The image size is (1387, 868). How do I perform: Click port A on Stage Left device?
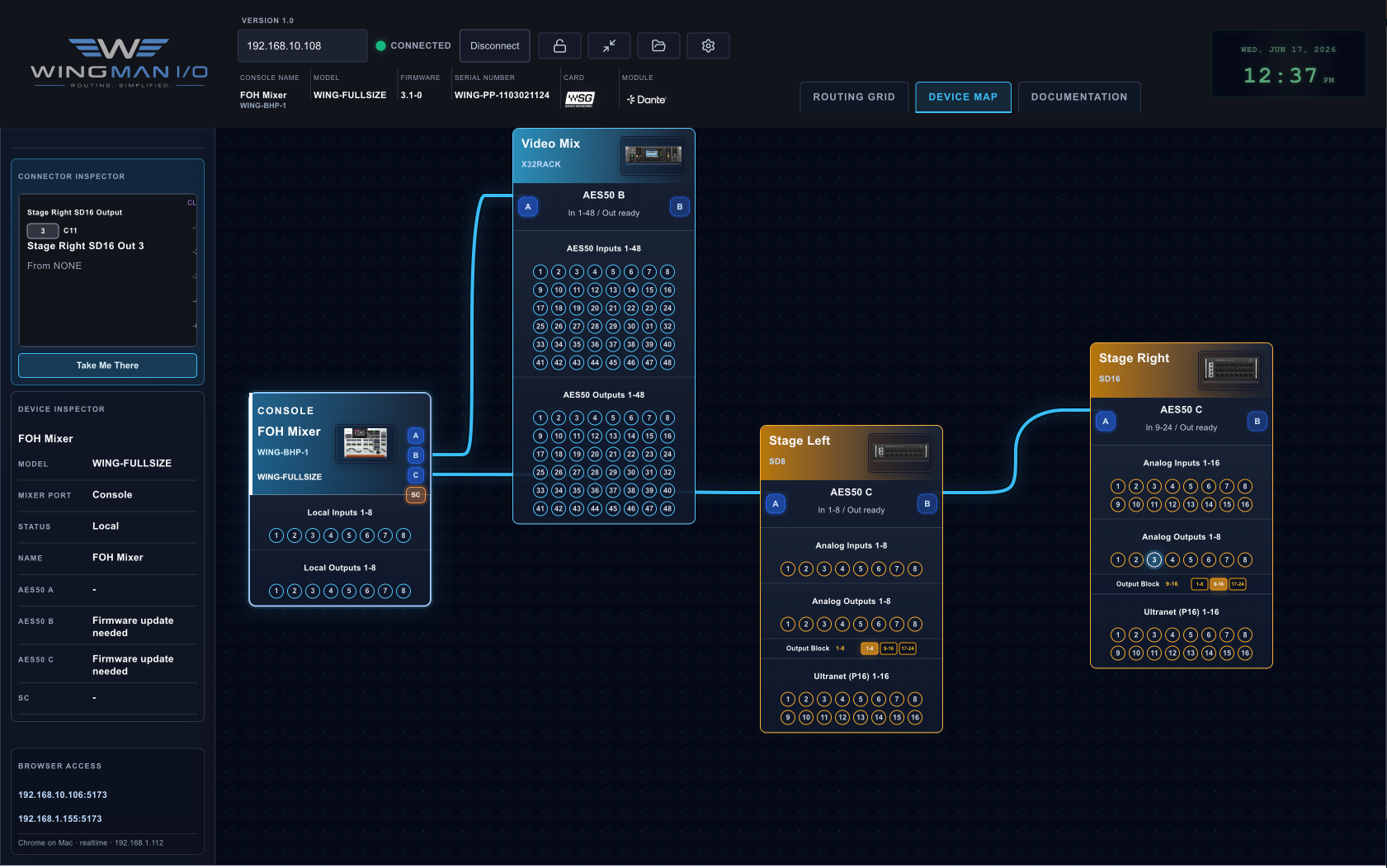tap(776, 504)
